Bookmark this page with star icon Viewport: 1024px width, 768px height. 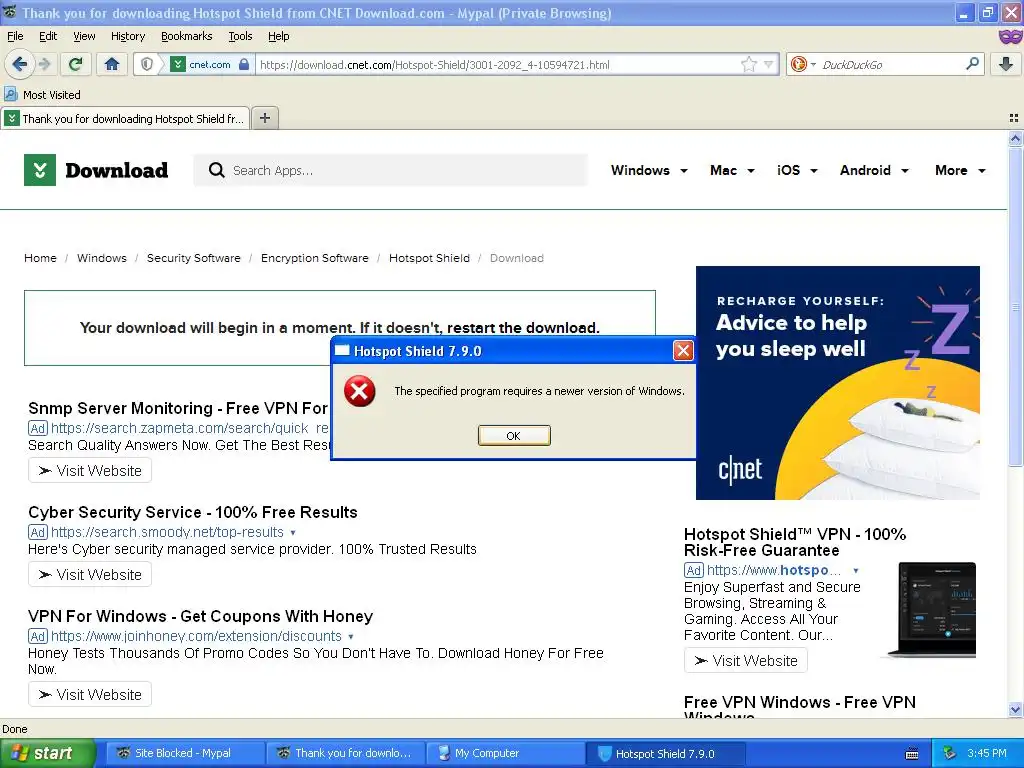point(748,64)
